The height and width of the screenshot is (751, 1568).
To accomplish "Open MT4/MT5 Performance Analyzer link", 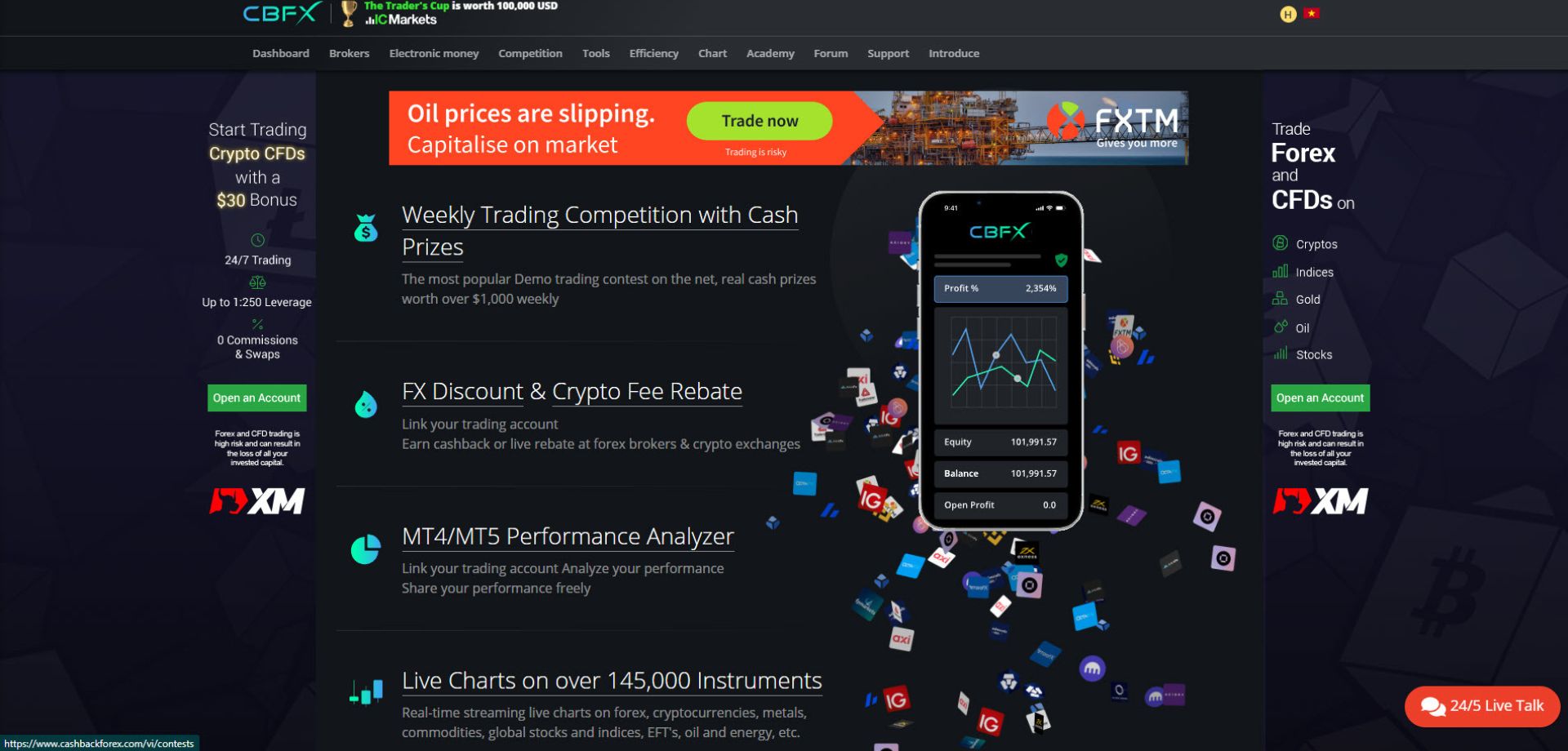I will click(x=568, y=536).
